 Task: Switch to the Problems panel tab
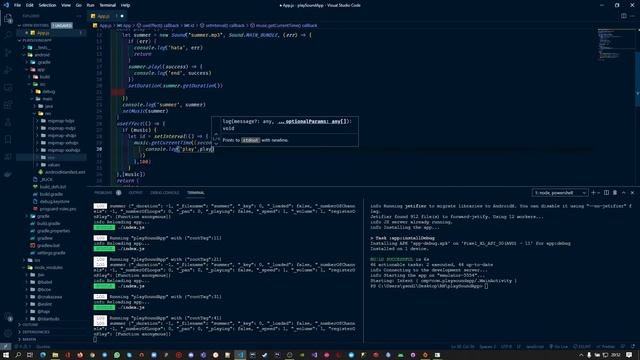(103, 193)
